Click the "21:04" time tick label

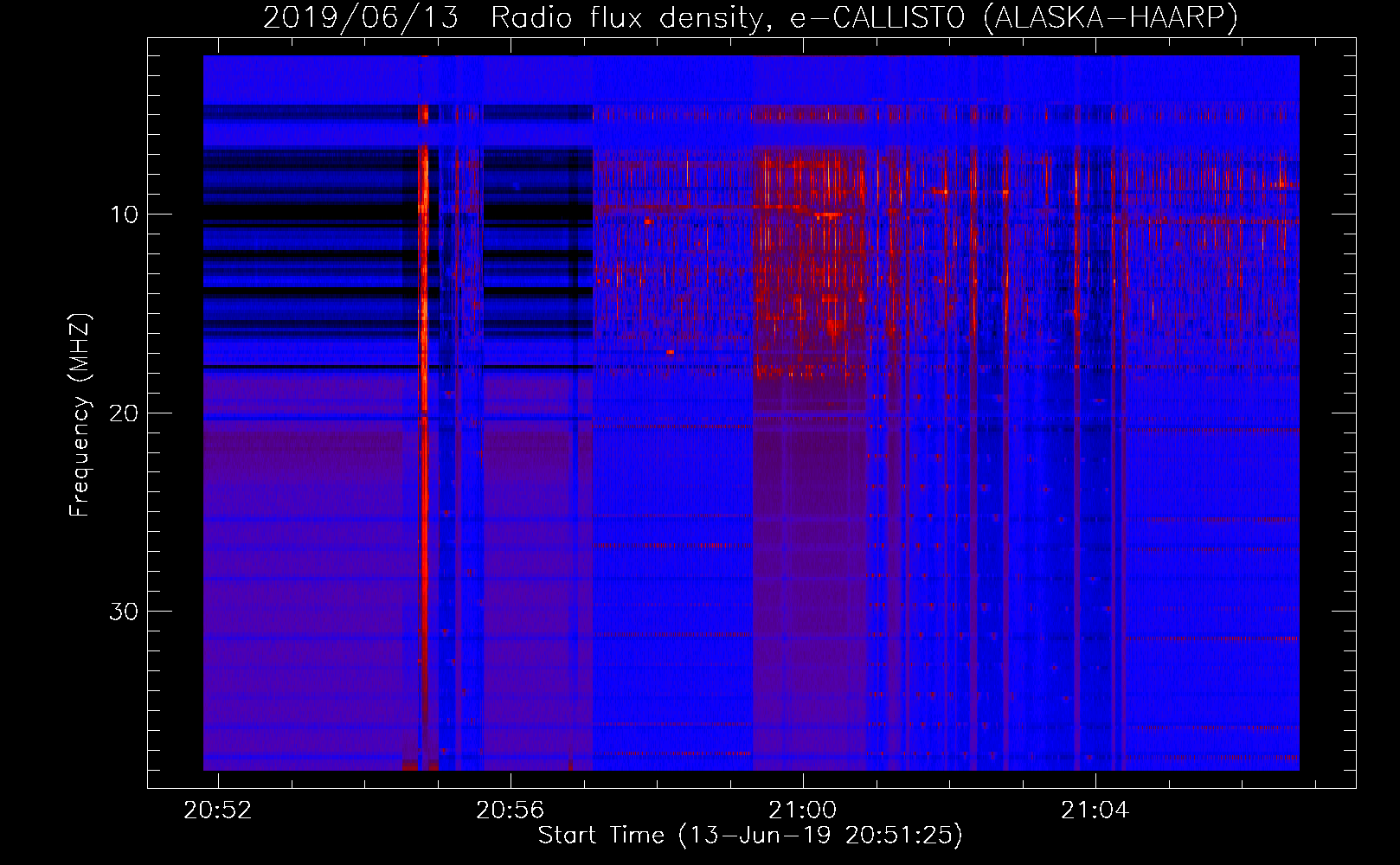[x=1095, y=810]
